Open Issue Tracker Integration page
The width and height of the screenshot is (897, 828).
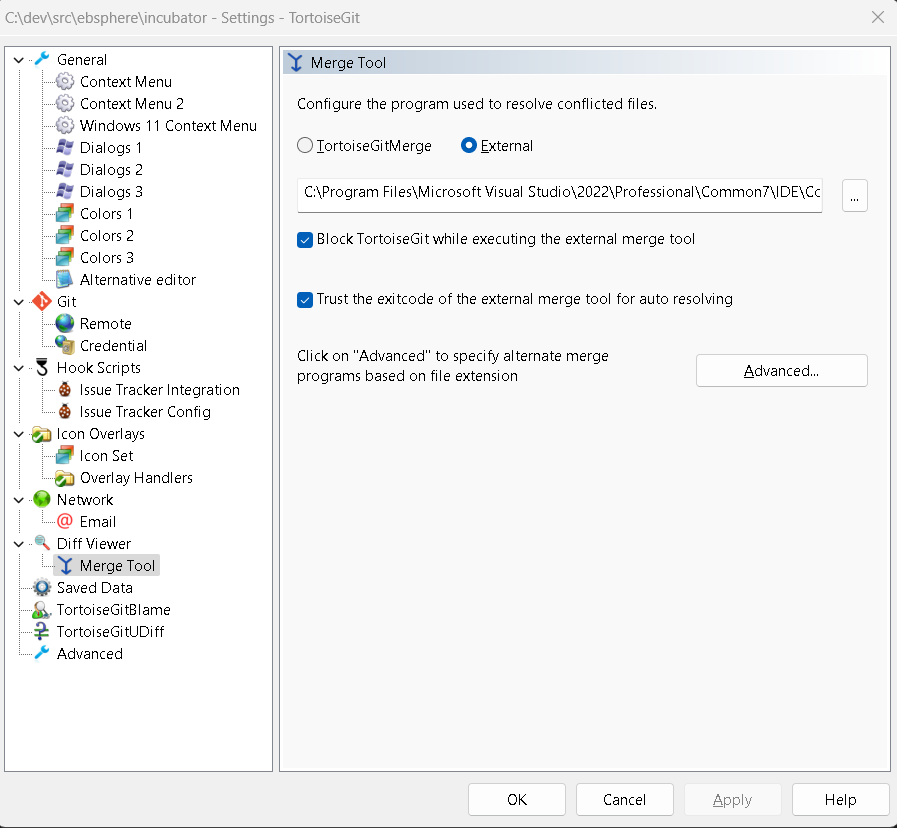tap(160, 390)
